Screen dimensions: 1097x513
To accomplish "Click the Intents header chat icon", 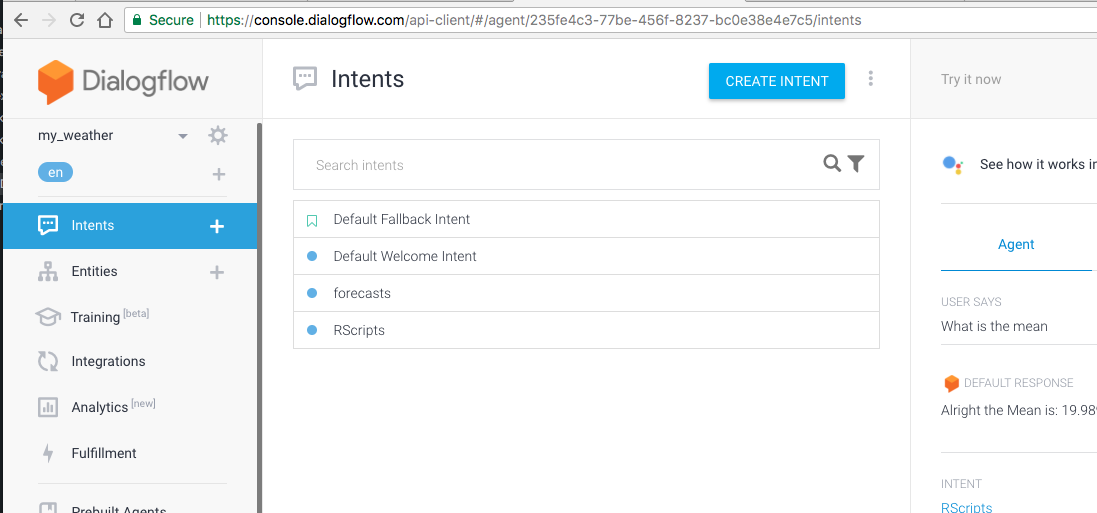I will coord(304,78).
